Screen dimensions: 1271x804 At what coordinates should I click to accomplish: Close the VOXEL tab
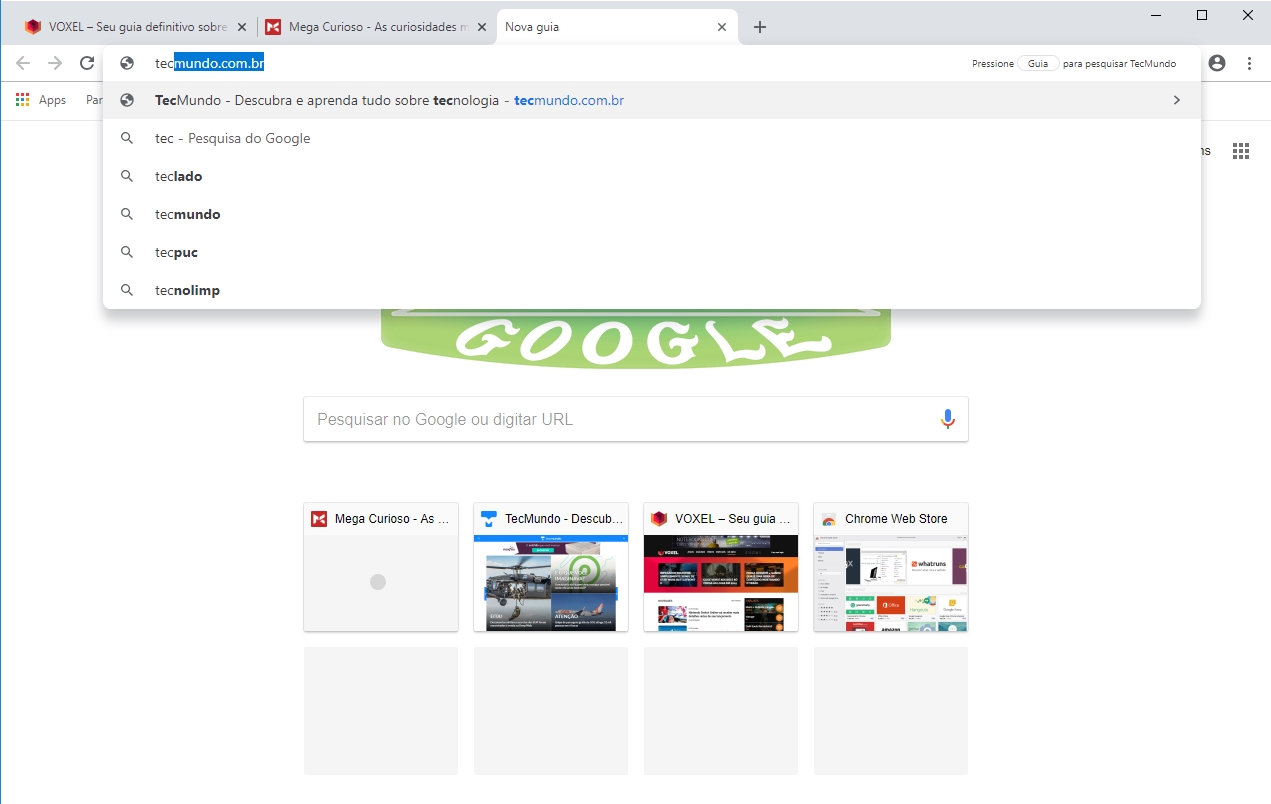(x=241, y=27)
